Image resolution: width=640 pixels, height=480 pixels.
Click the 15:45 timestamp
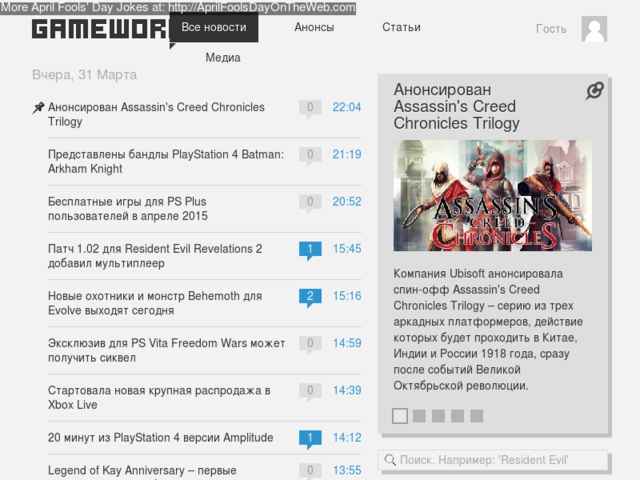(347, 249)
